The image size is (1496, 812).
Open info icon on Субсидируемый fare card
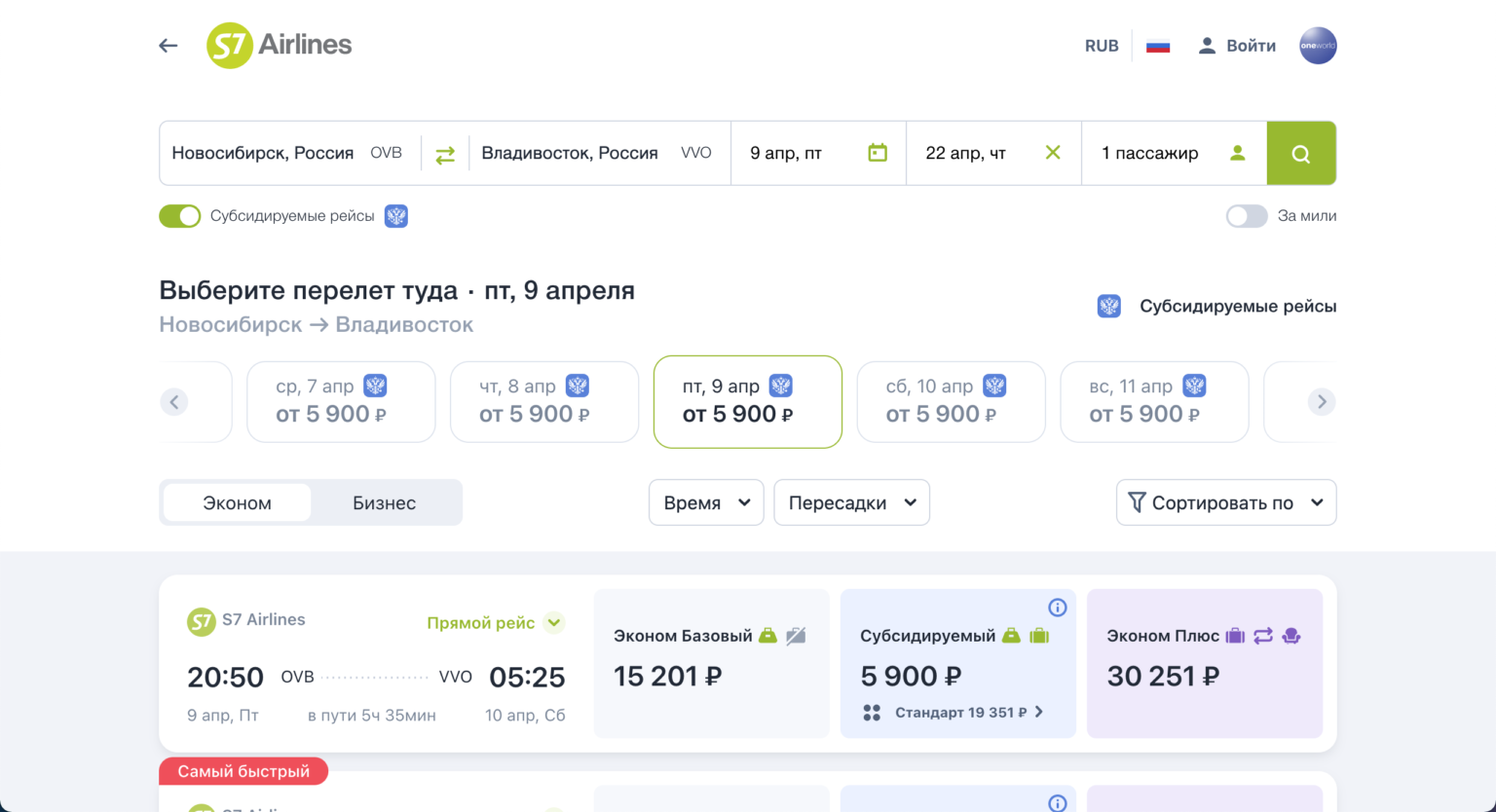click(x=1058, y=608)
